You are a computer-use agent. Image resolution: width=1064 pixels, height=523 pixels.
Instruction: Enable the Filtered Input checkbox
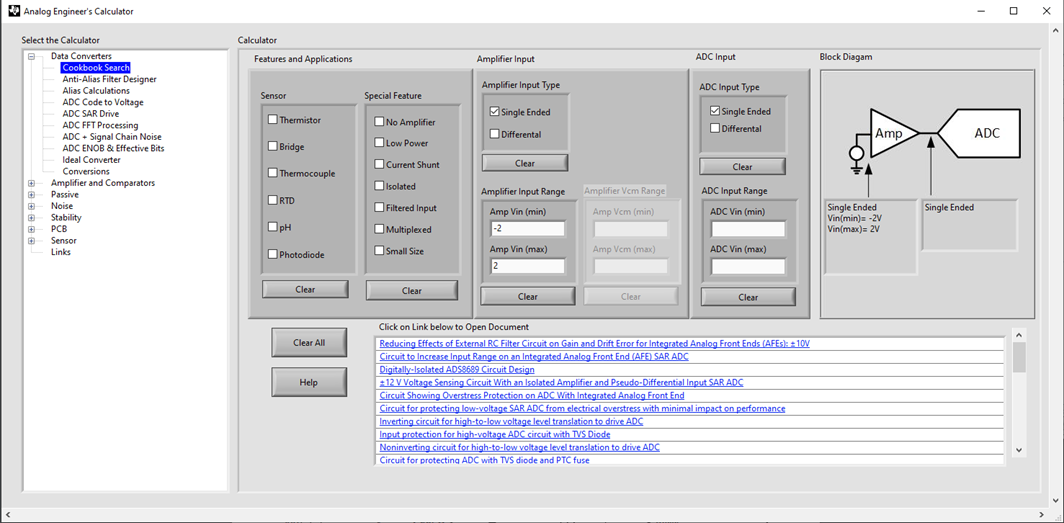click(379, 208)
